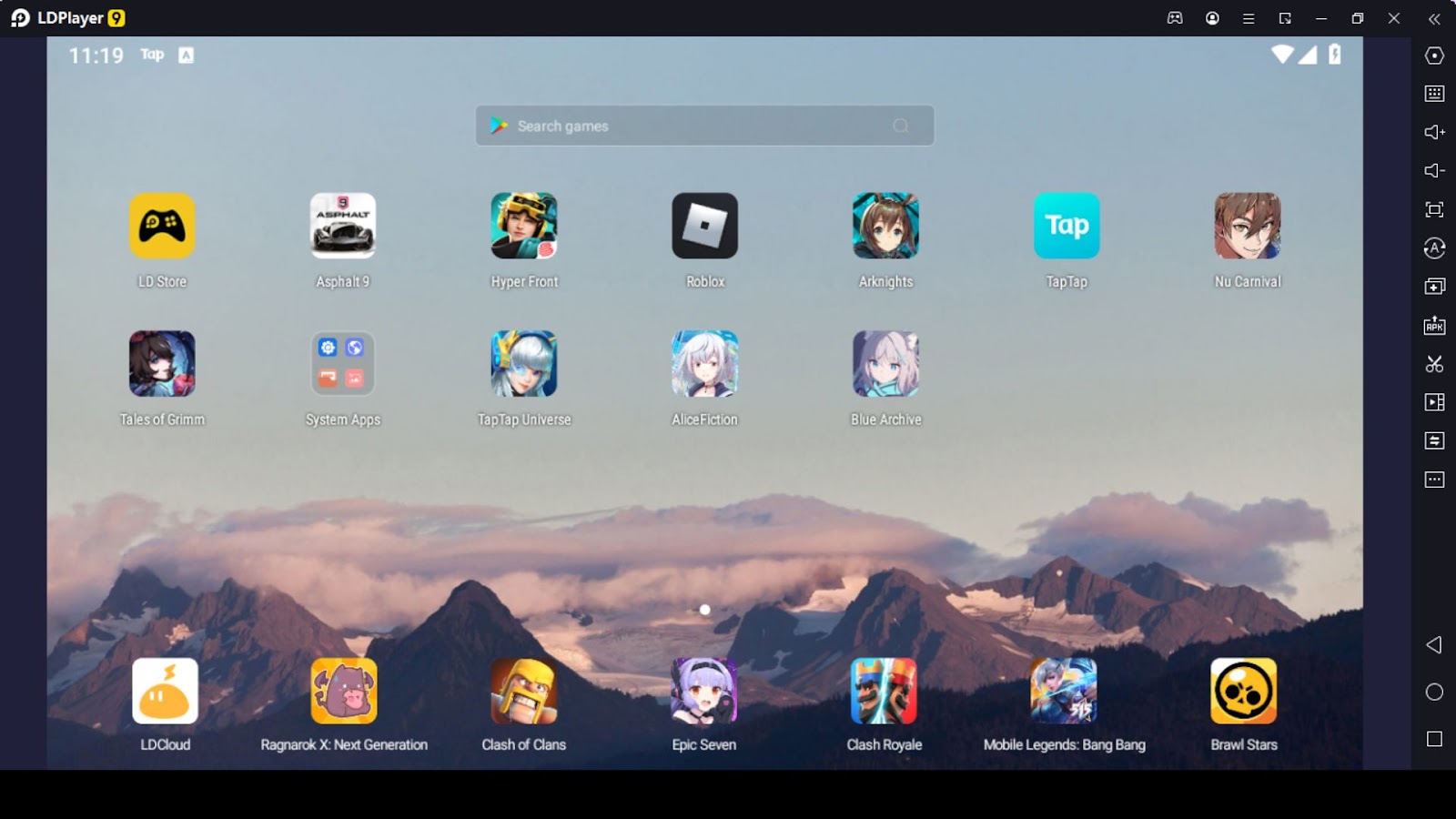
Task: Click the pop-out window icon in title bar
Action: click(x=1285, y=18)
